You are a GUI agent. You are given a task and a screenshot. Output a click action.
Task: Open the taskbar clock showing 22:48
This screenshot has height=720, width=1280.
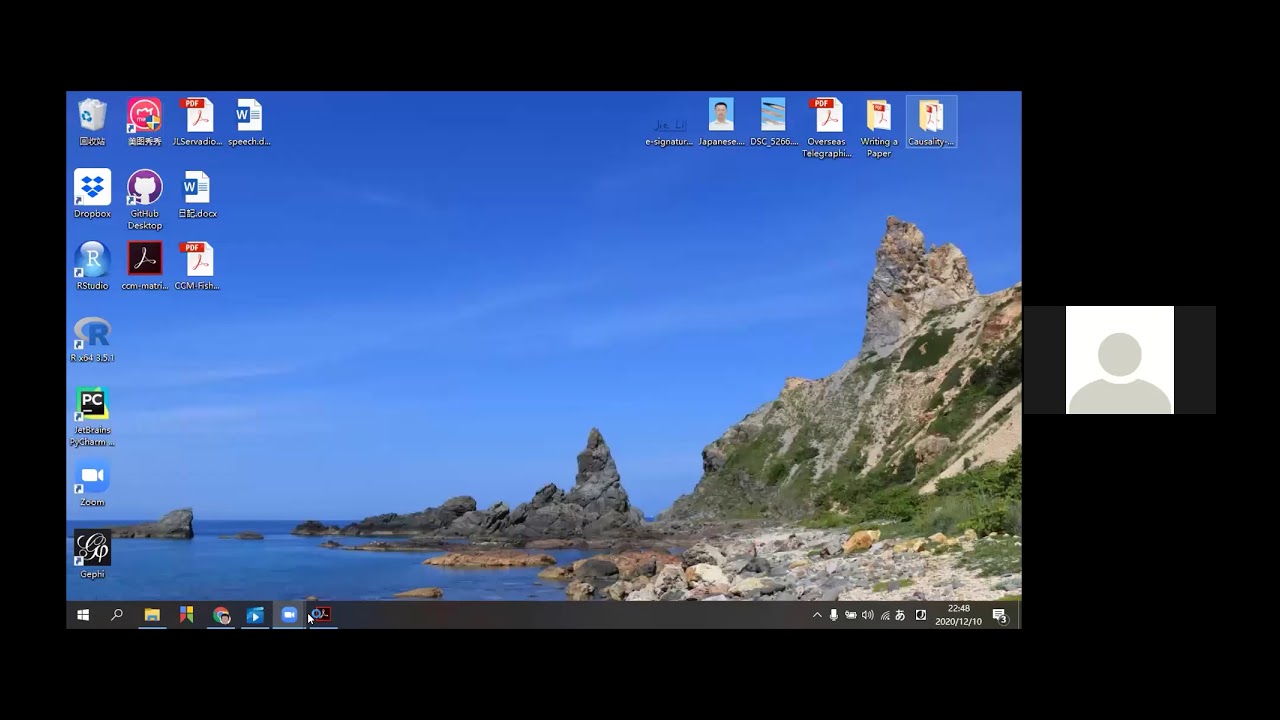click(958, 615)
